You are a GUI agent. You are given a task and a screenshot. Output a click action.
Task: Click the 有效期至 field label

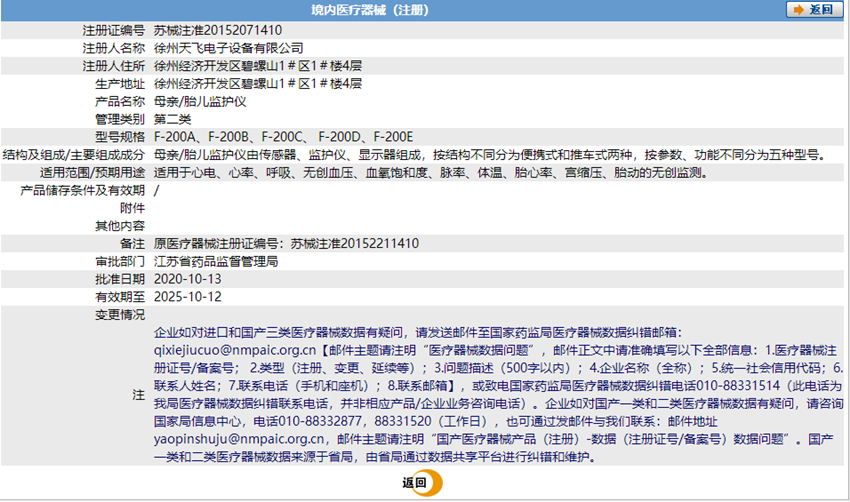click(x=120, y=297)
